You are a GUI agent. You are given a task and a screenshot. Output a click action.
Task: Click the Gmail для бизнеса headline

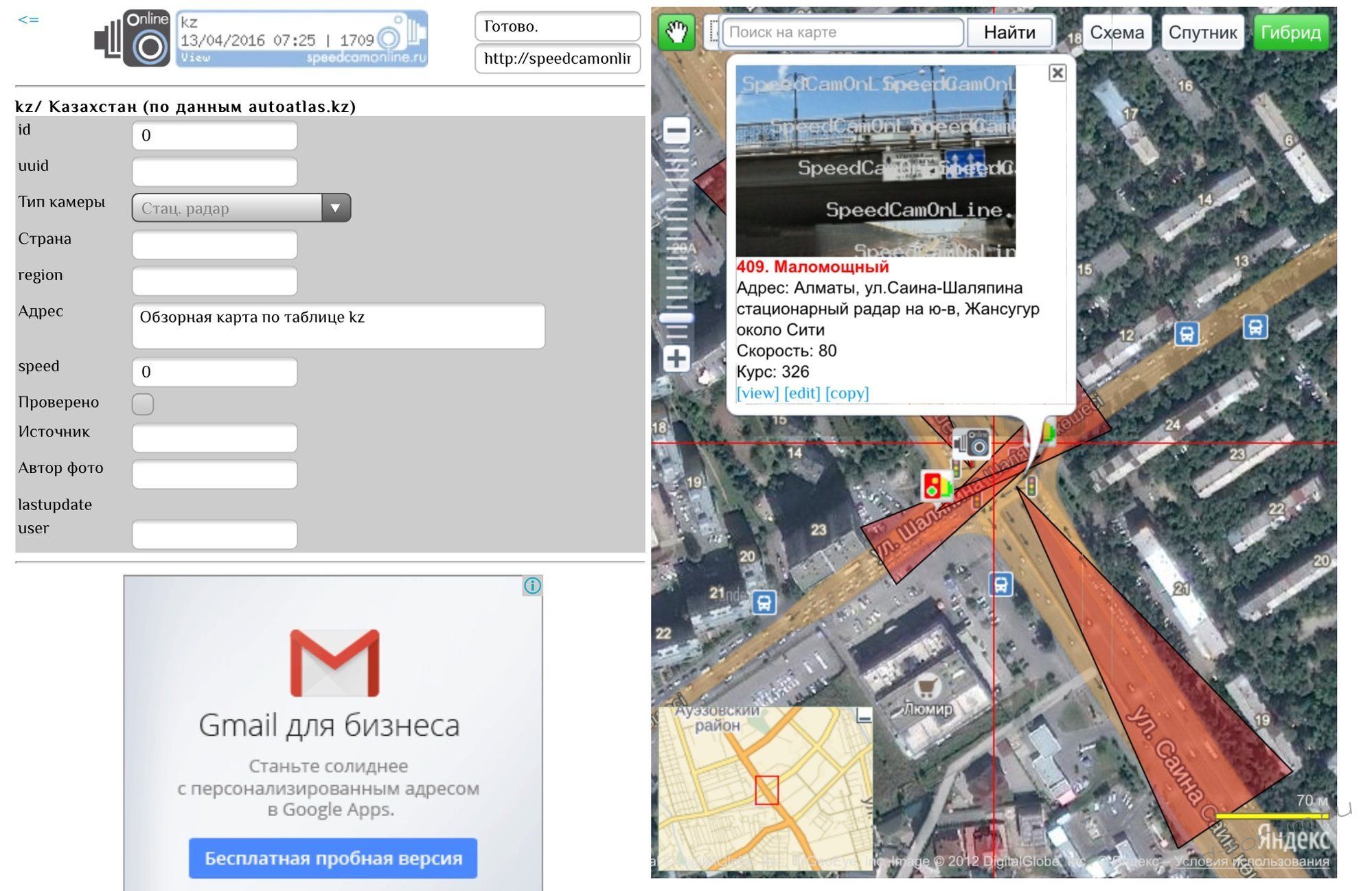click(330, 726)
